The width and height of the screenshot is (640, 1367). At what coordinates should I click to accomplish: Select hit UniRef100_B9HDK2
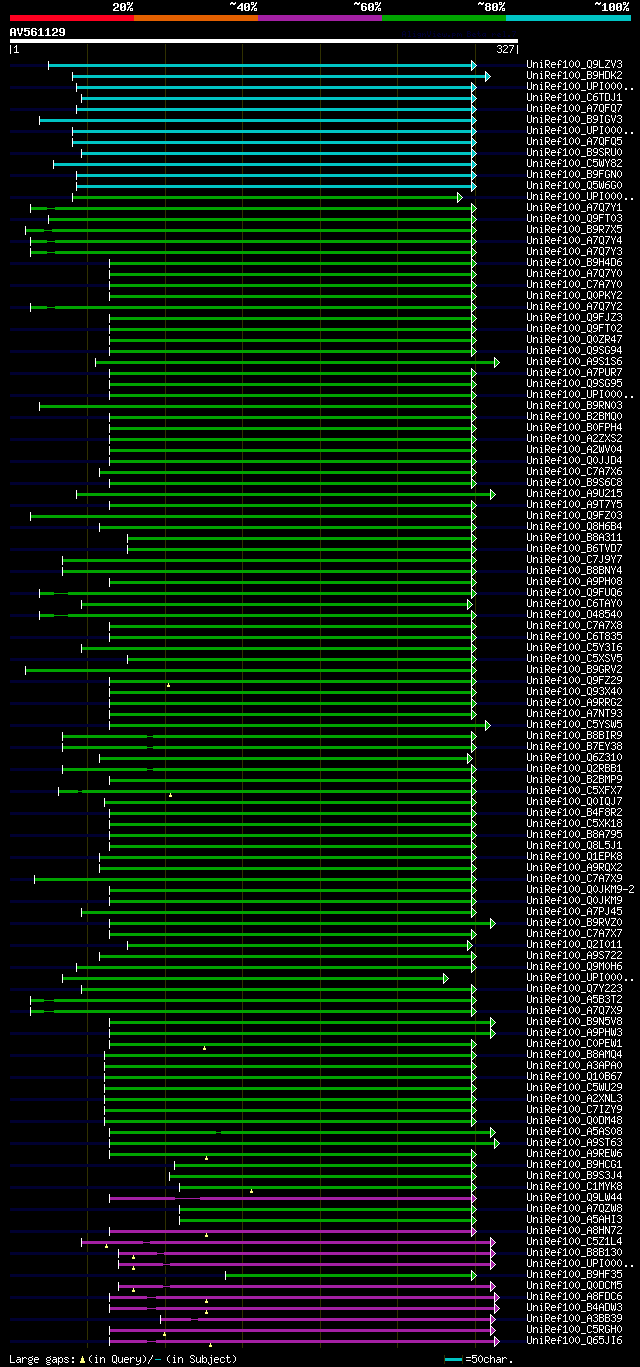click(x=574, y=76)
